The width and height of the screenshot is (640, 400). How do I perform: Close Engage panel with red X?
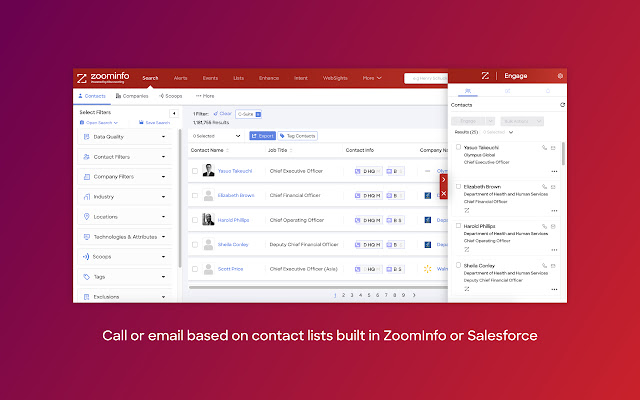click(x=444, y=193)
